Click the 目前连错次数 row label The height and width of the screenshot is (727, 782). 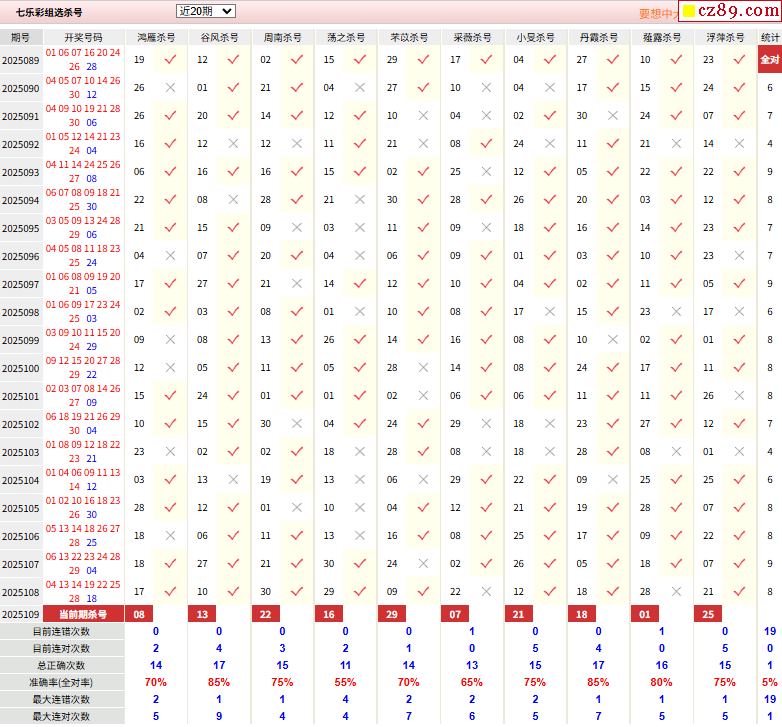pos(61,631)
